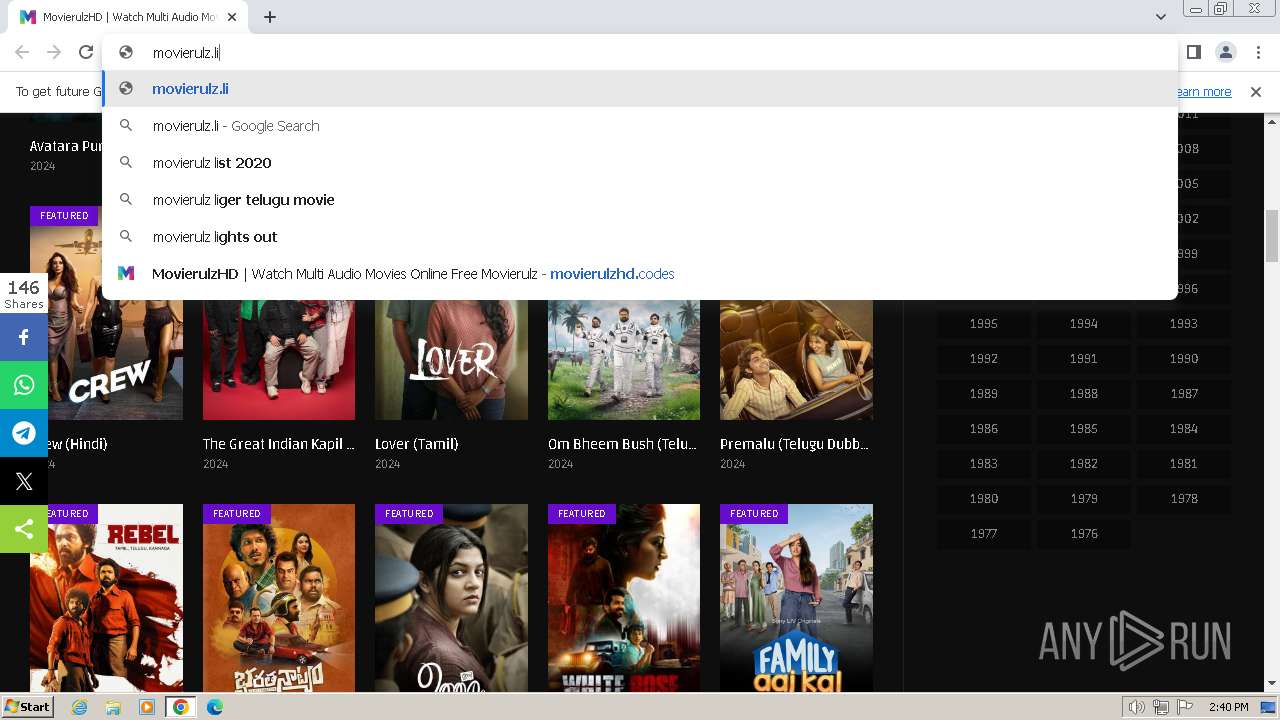This screenshot has width=1280, height=720.
Task: Open 'Lover (Tamil)' title link
Action: coord(417,444)
